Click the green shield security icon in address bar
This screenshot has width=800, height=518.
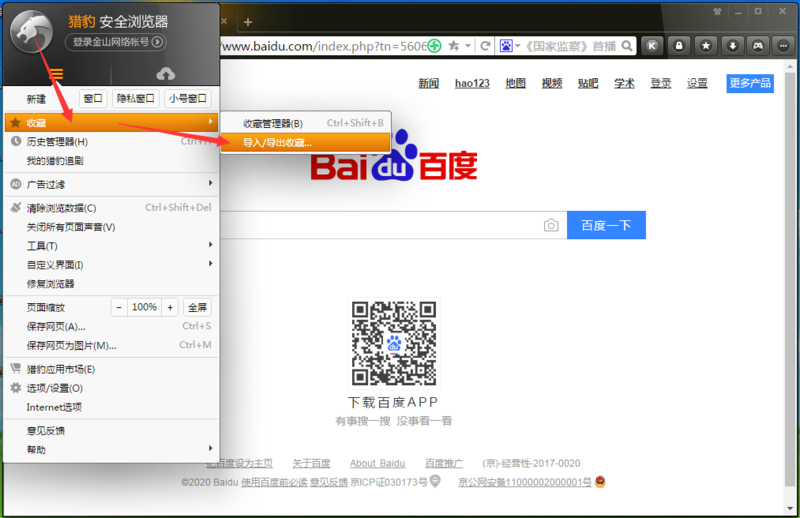434,46
